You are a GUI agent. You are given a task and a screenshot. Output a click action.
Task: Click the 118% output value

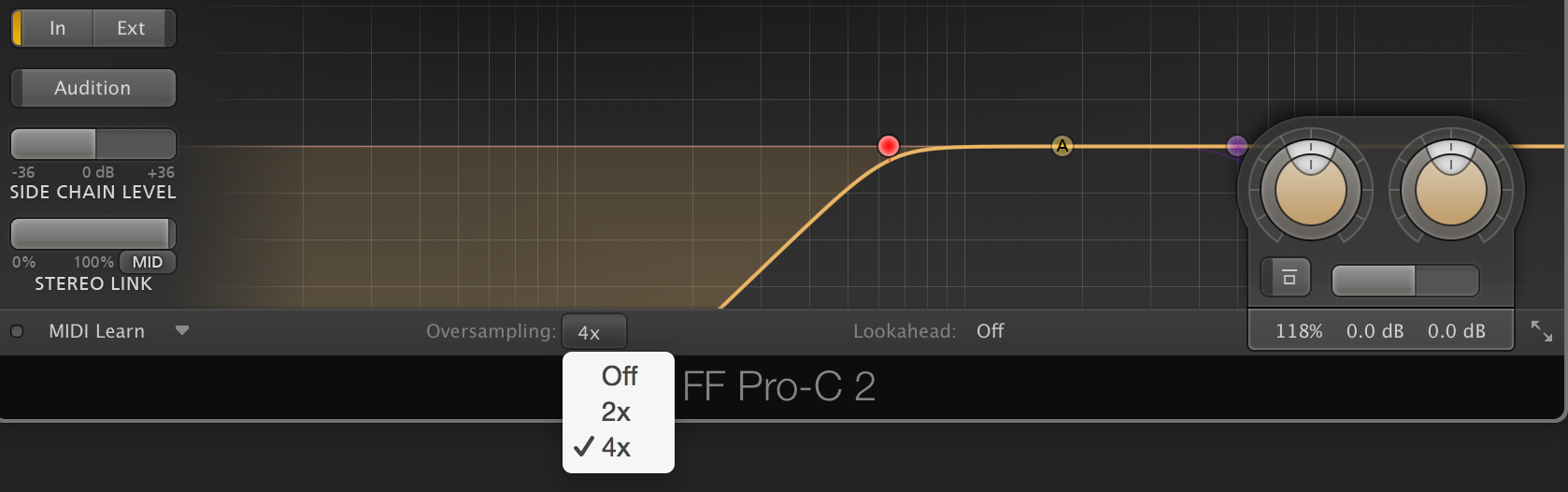coord(1299,331)
